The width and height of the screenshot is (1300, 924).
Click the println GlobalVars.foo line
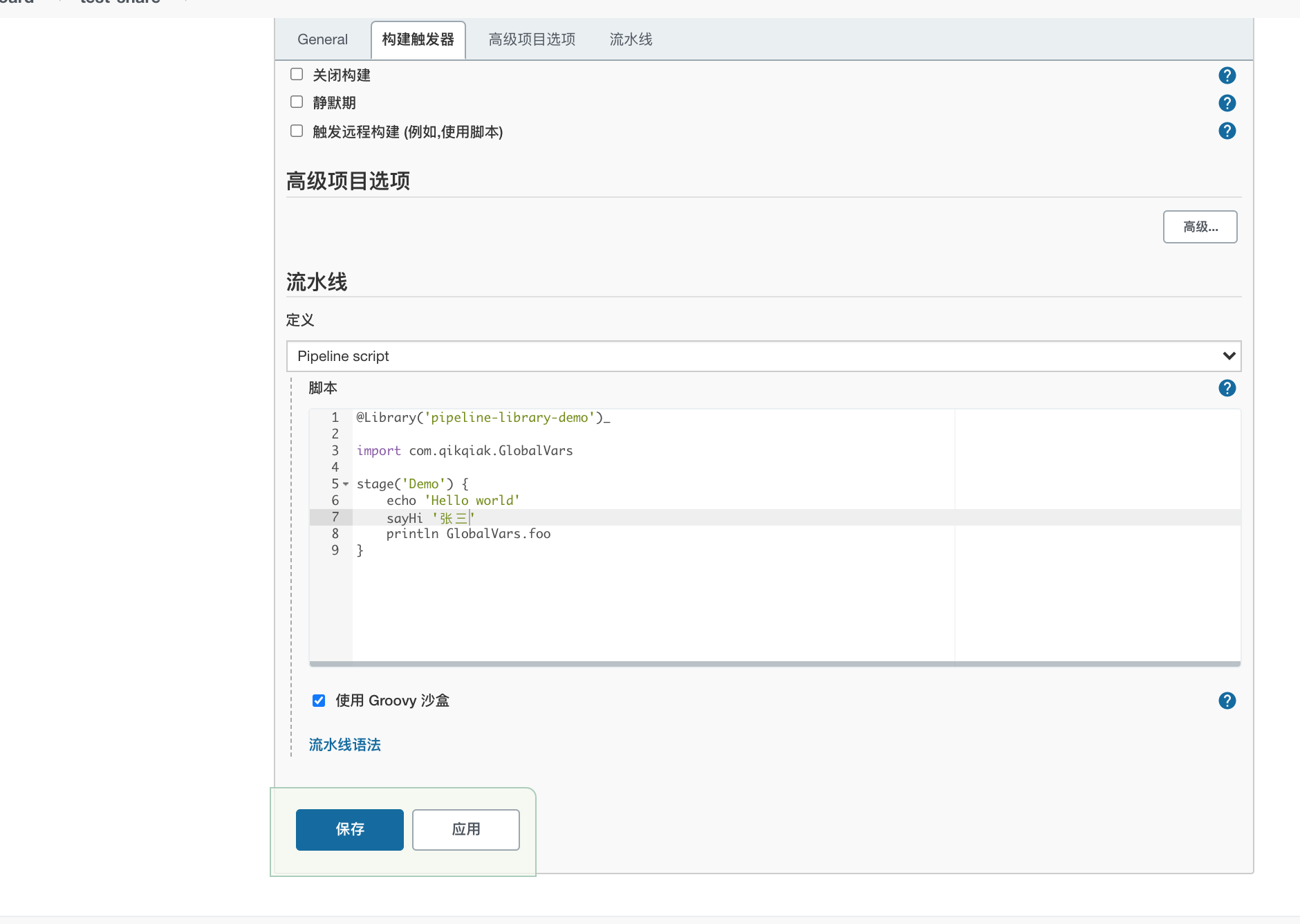(x=468, y=534)
